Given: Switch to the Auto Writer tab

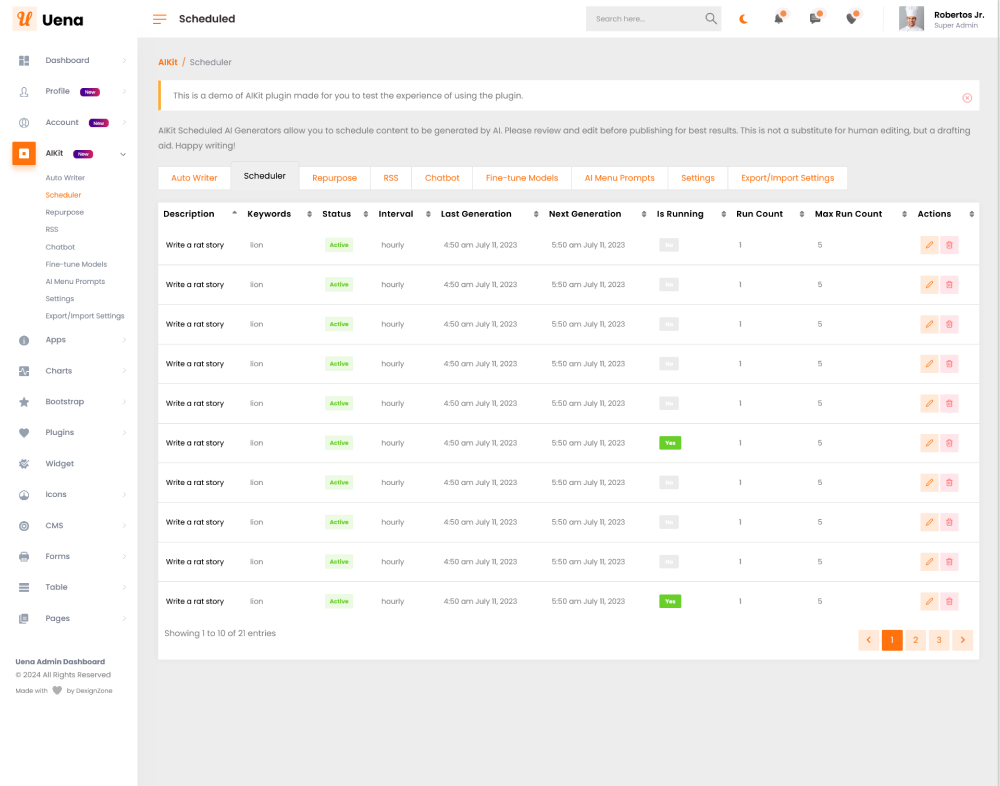Looking at the screenshot, I should (x=194, y=178).
